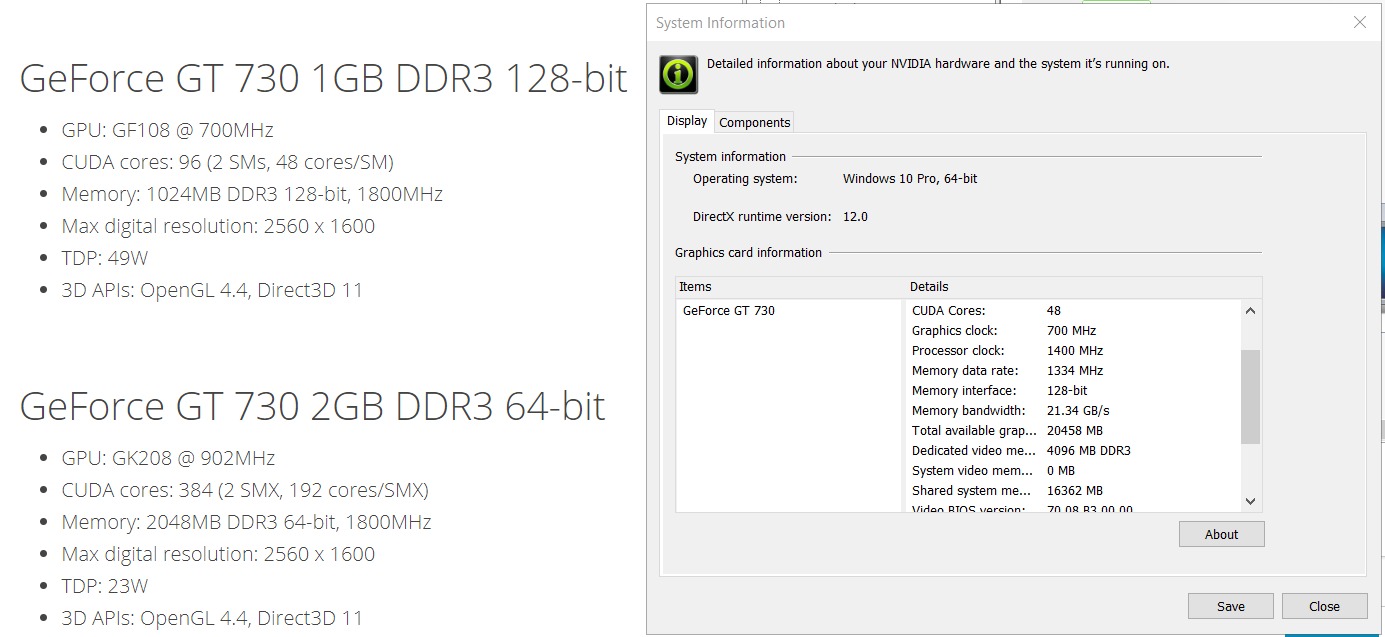The width and height of the screenshot is (1385, 637).
Task: Select the Display tab
Action: [686, 120]
